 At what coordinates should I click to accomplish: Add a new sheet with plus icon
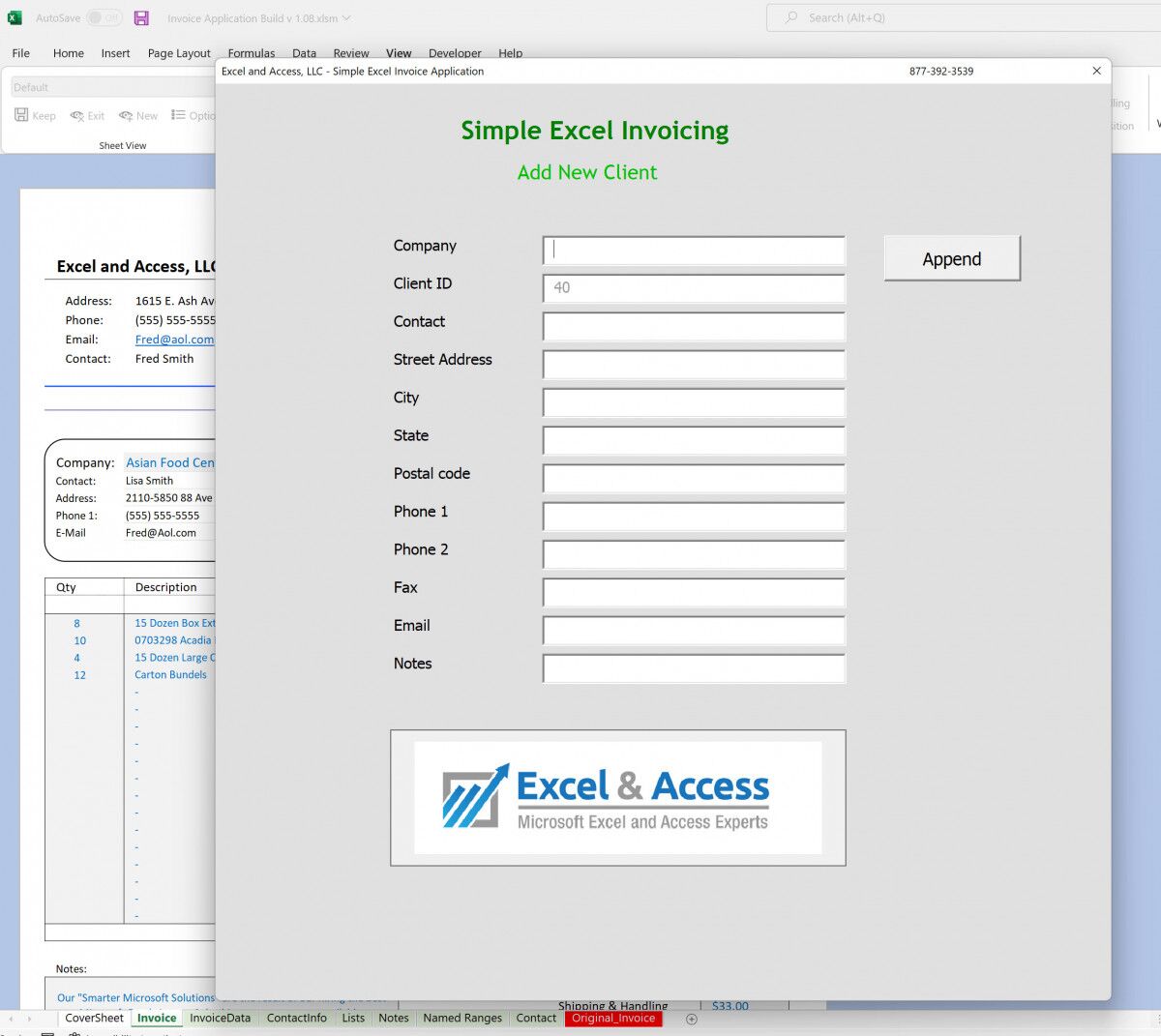(691, 1019)
